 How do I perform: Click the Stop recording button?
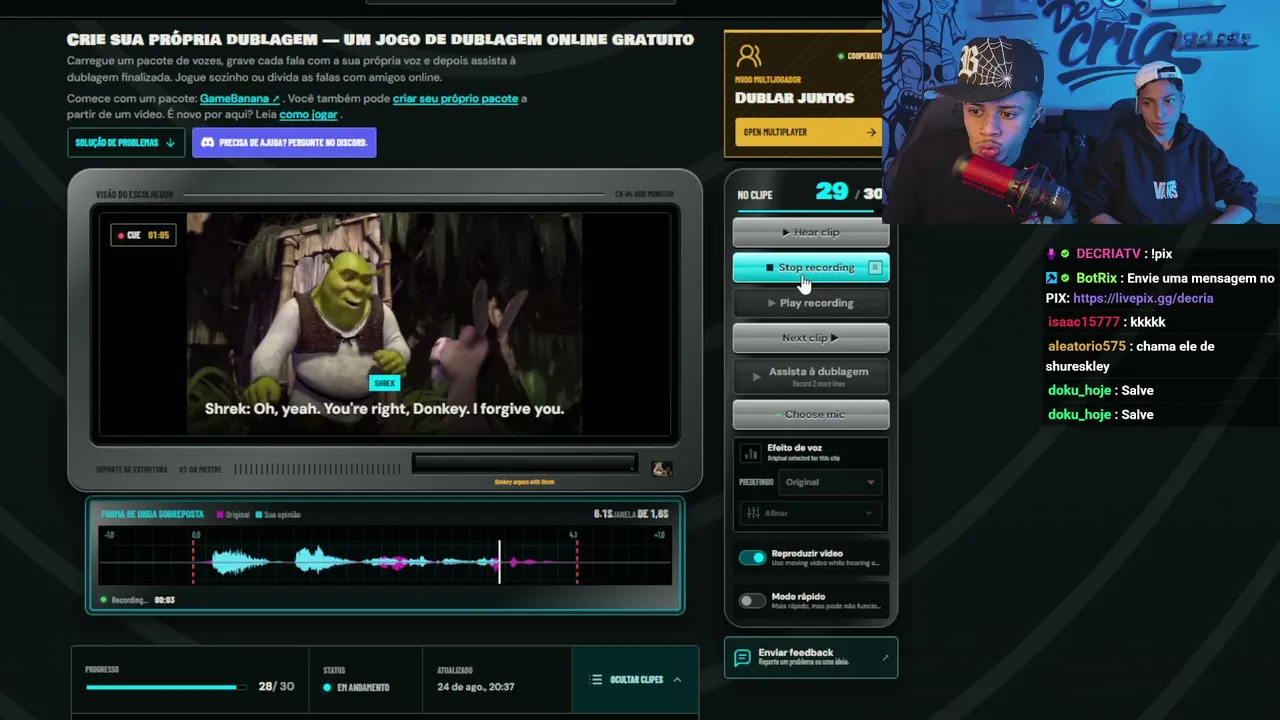tap(811, 268)
